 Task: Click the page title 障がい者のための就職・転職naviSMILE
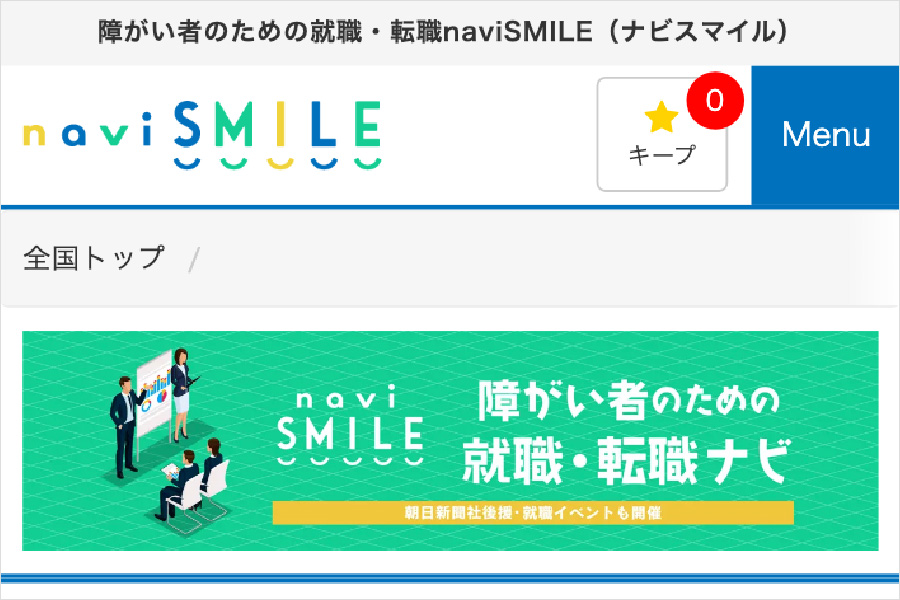tap(443, 32)
